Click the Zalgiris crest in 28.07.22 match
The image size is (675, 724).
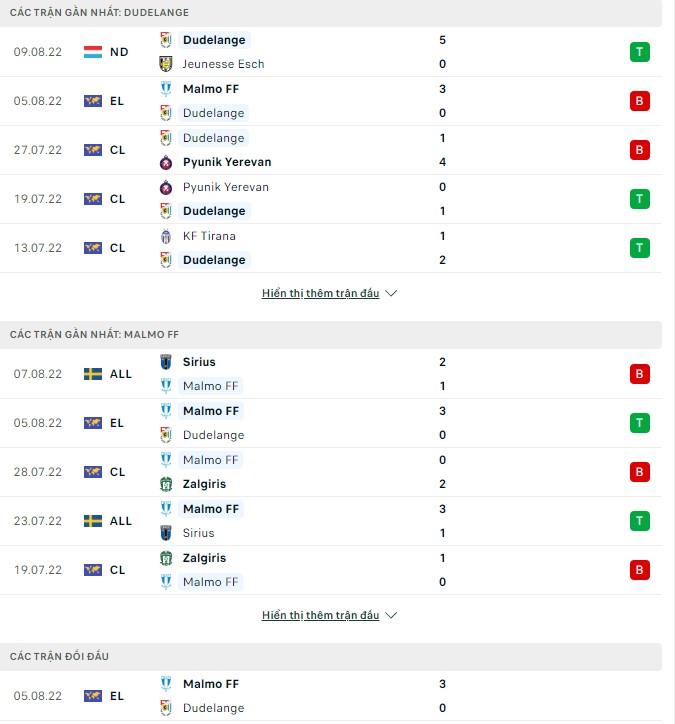(166, 484)
